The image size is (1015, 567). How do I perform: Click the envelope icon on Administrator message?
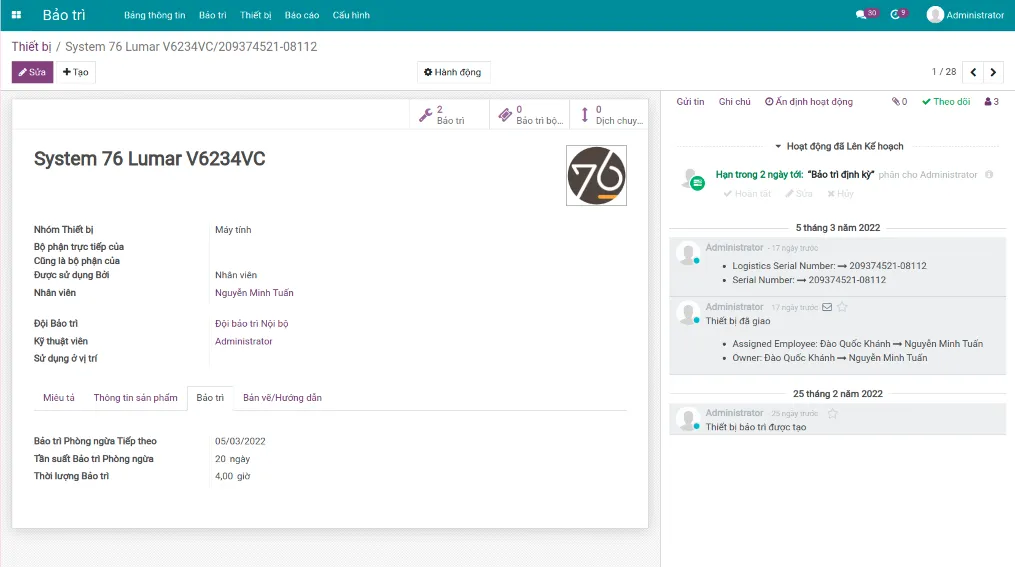[827, 307]
